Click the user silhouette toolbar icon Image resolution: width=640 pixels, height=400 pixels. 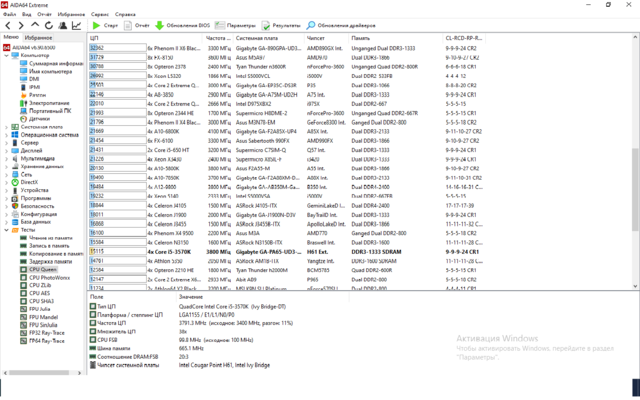coord(62,25)
